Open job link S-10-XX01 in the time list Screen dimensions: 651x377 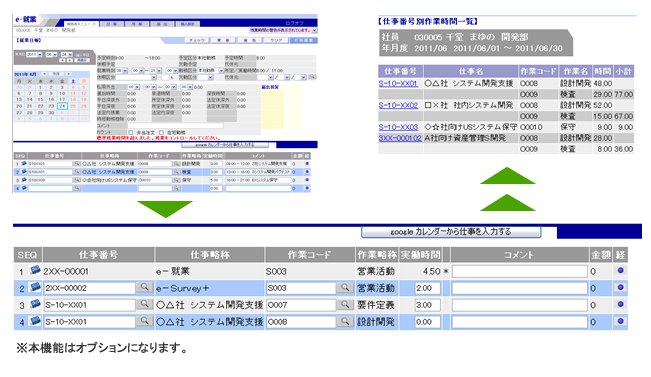398,83
